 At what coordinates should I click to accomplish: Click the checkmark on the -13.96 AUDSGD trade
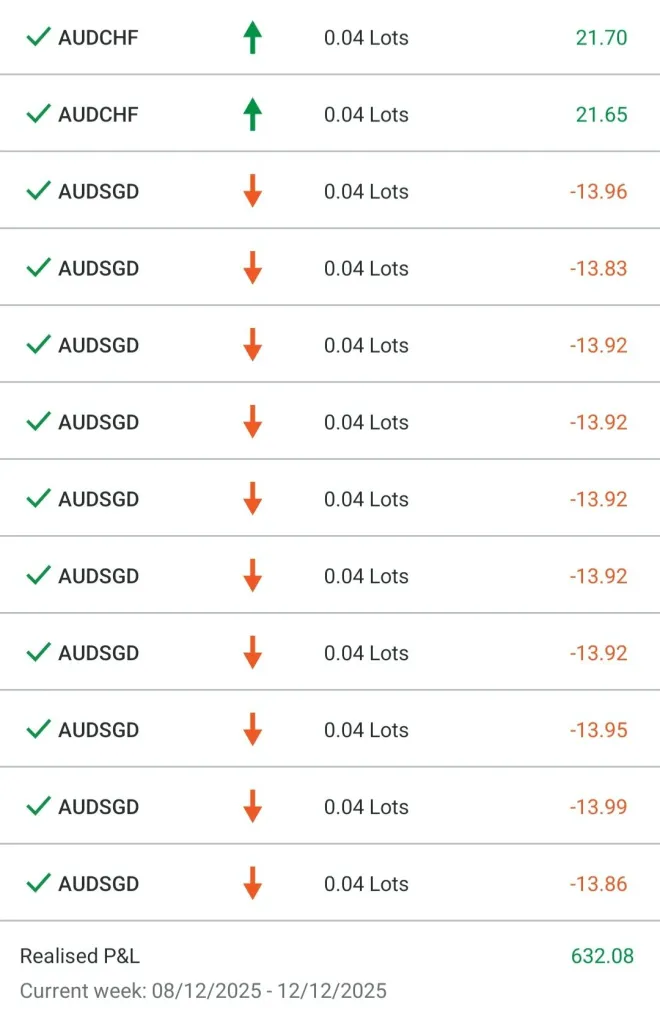tap(38, 191)
